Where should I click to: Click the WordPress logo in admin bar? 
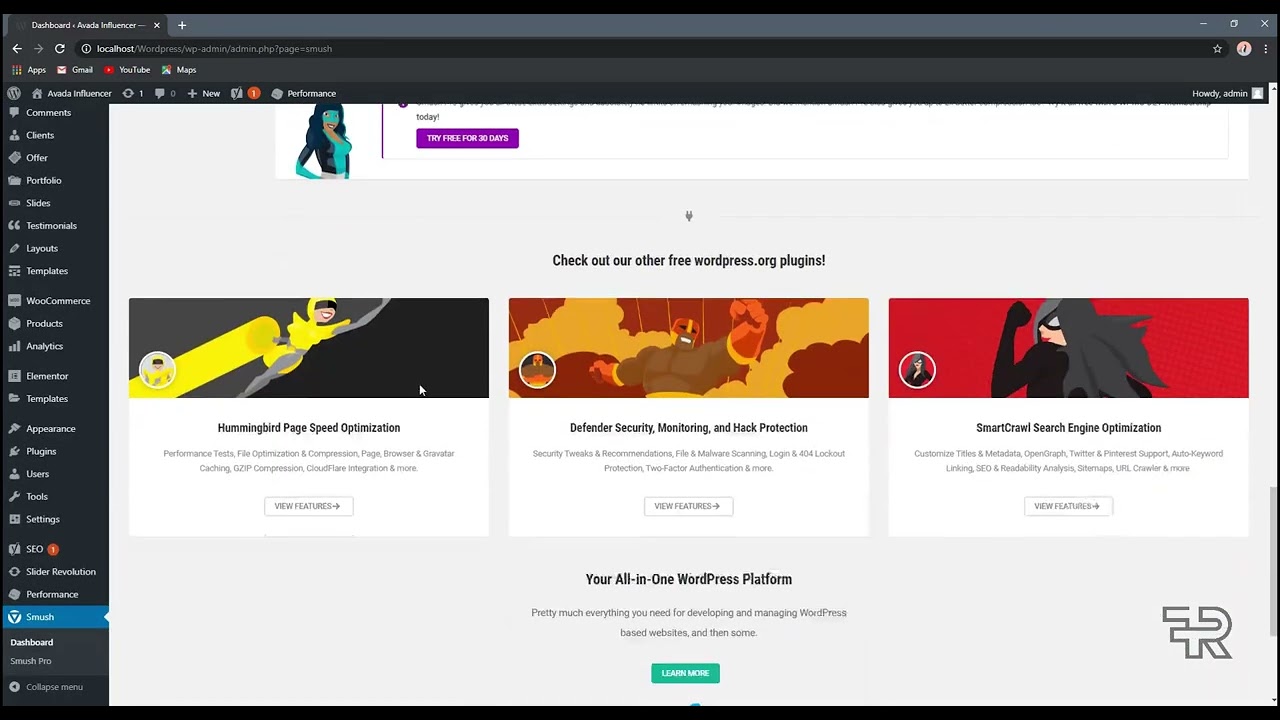click(x=14, y=93)
